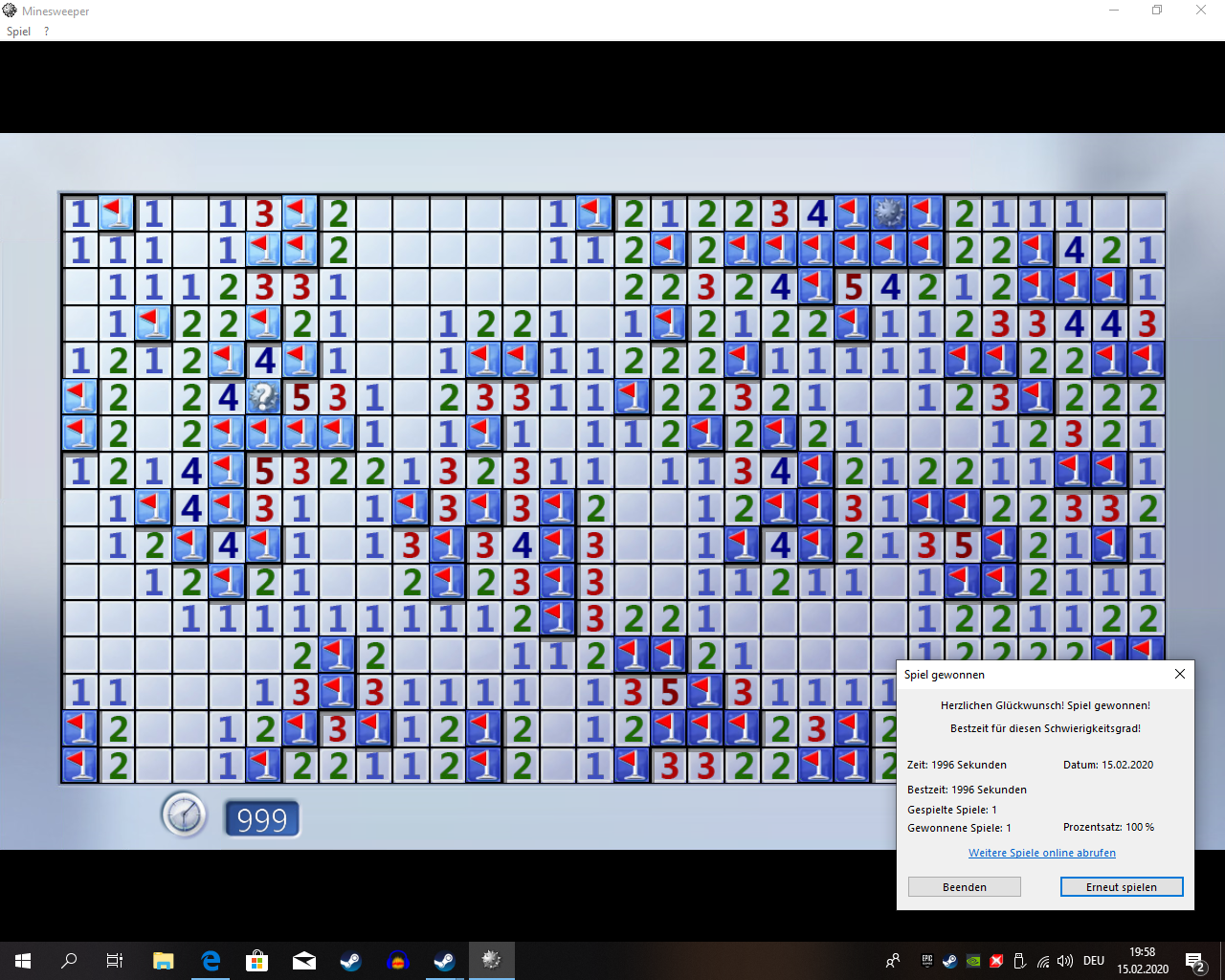The width and height of the screenshot is (1225, 980).
Task: Open Task View on the taskbar
Action: (115, 961)
